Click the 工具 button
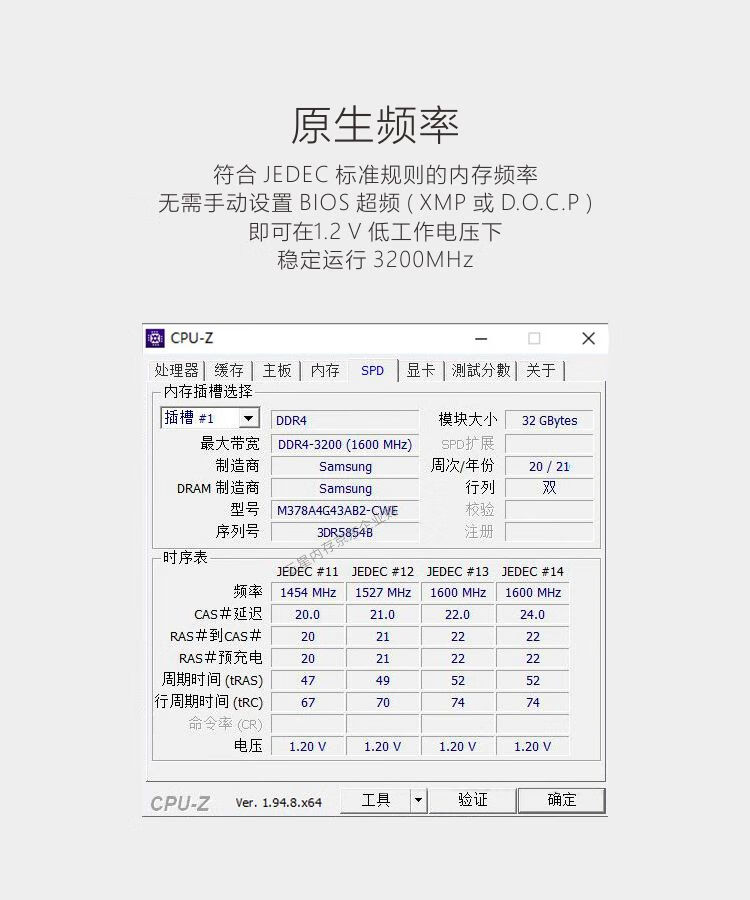 tap(376, 800)
